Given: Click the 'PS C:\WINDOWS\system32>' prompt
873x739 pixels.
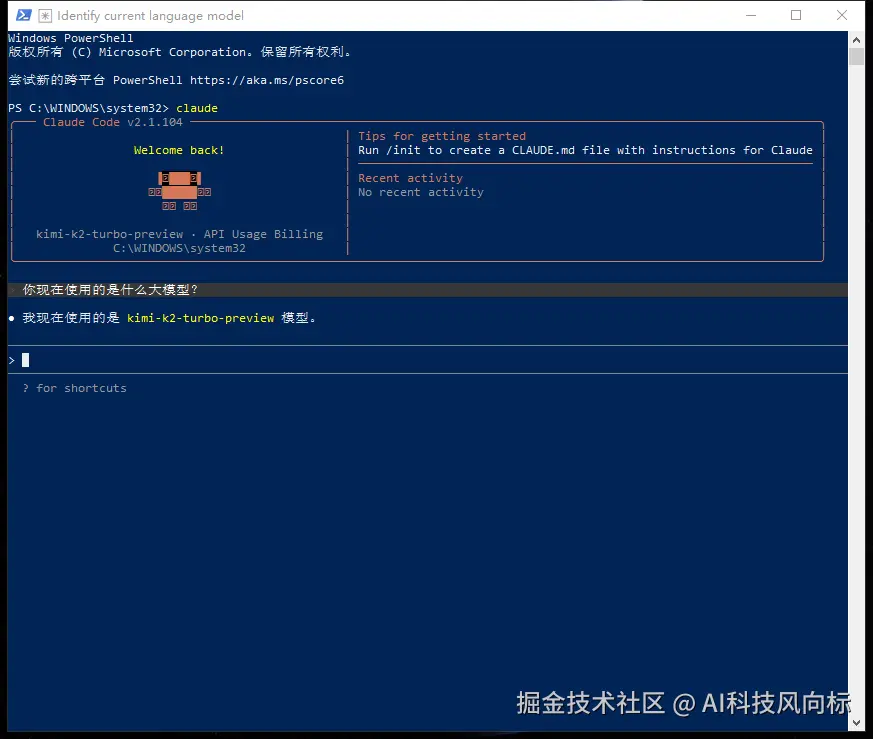Looking at the screenshot, I should click(88, 108).
